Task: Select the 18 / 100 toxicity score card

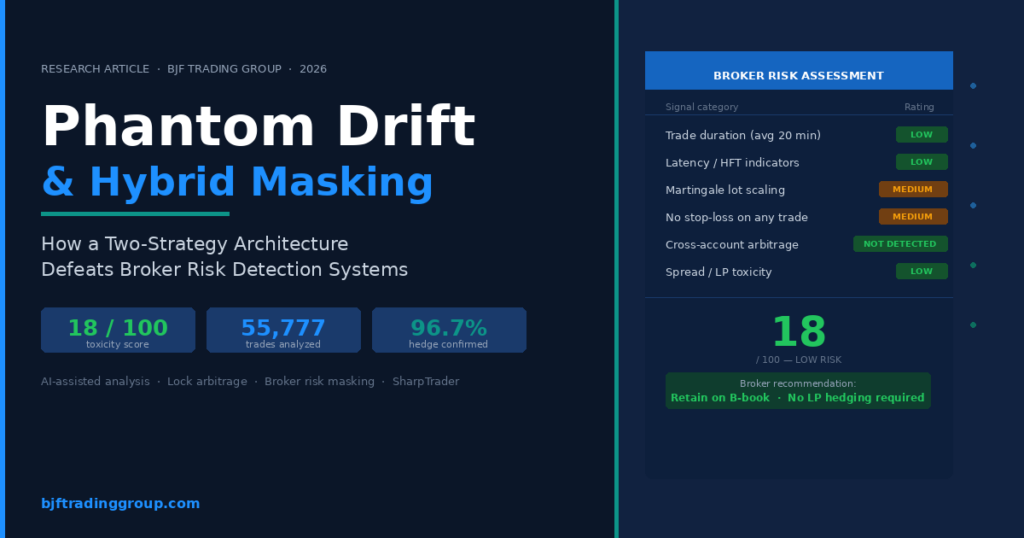Action: (x=118, y=330)
